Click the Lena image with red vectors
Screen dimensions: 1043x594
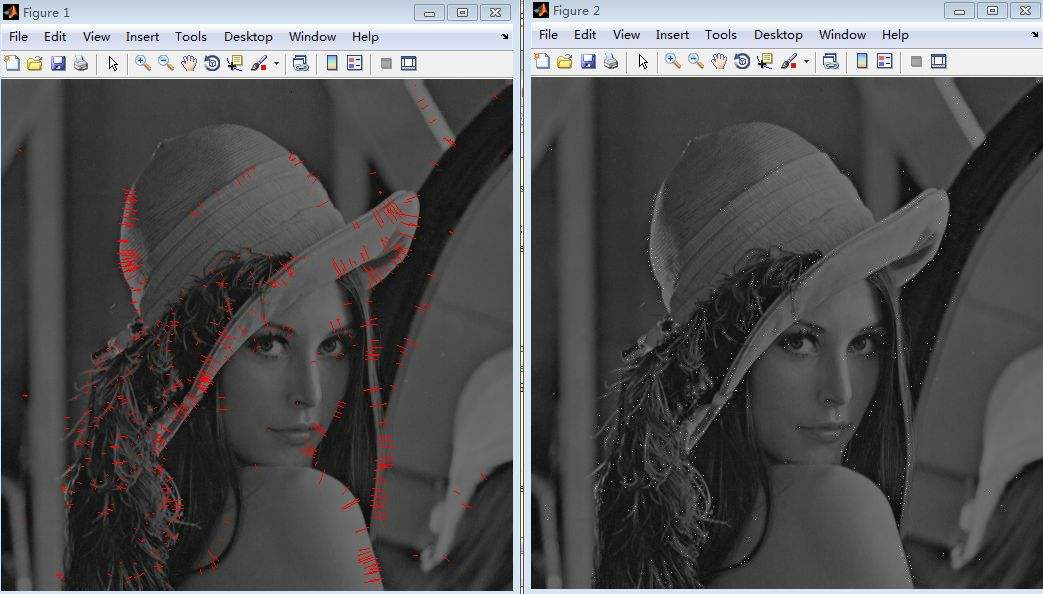tap(257, 335)
